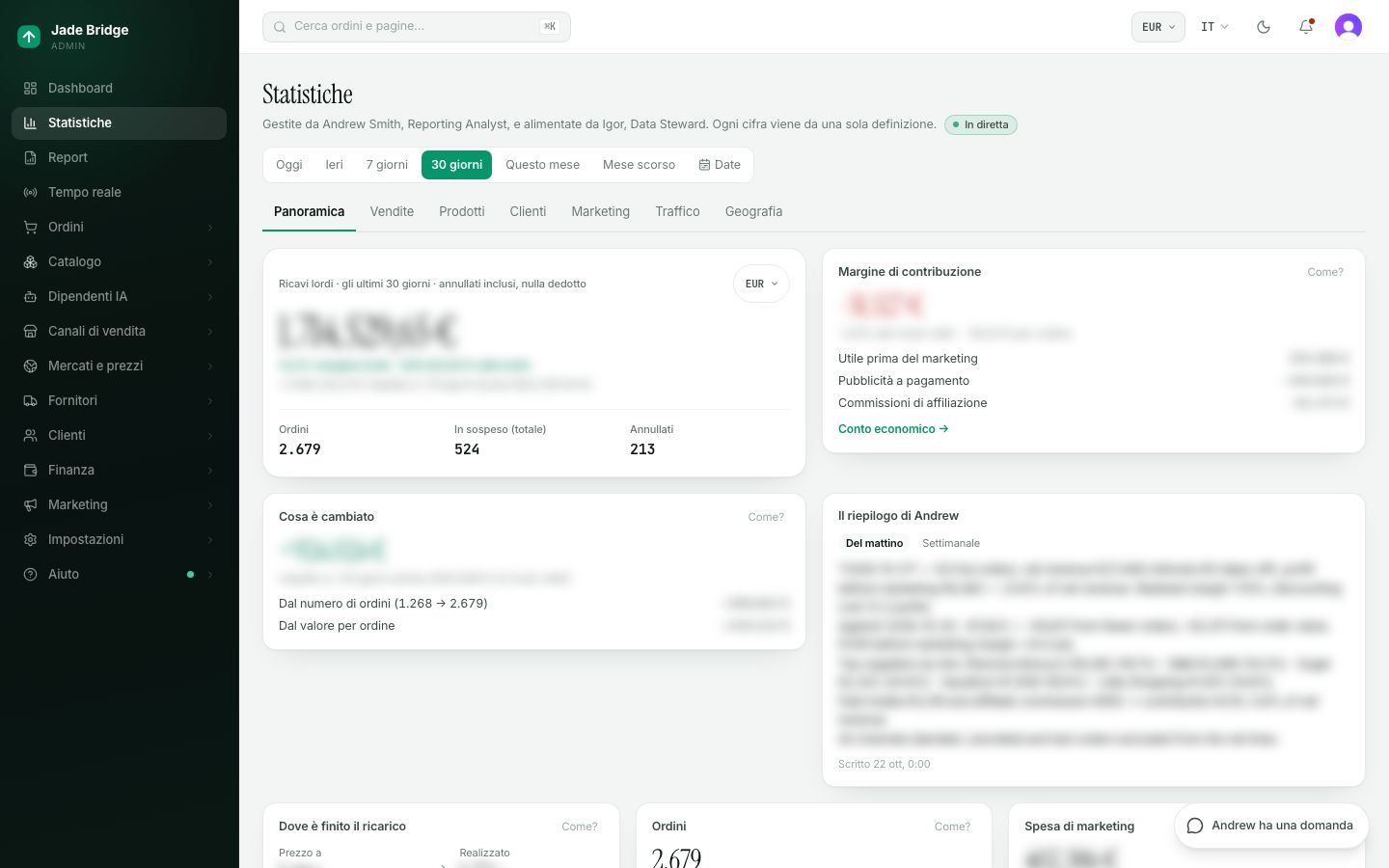Click the Catalogo boxes icon
Image resolution: width=1389 pixels, height=868 pixels.
(x=30, y=261)
